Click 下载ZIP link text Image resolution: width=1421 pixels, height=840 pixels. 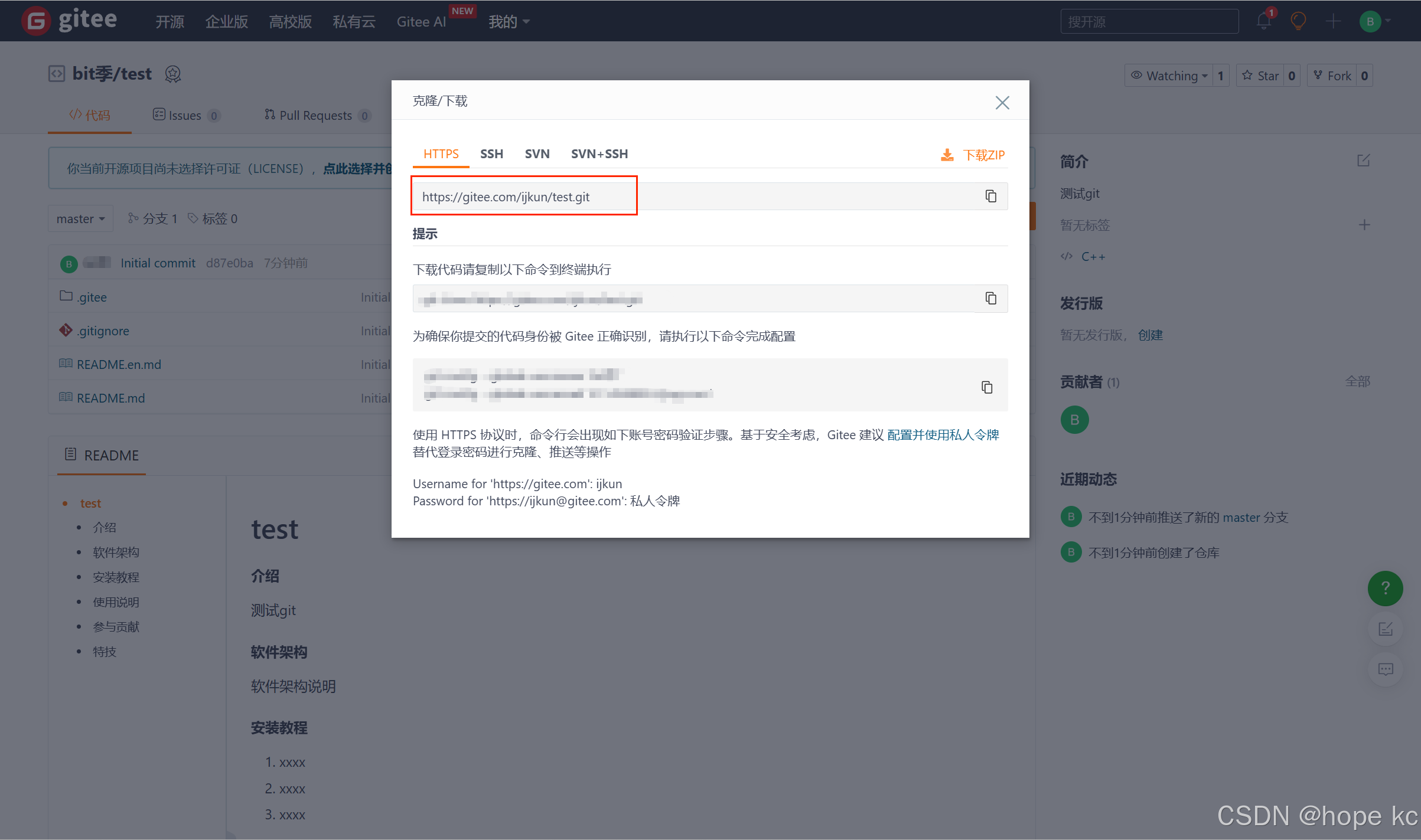[x=983, y=155]
